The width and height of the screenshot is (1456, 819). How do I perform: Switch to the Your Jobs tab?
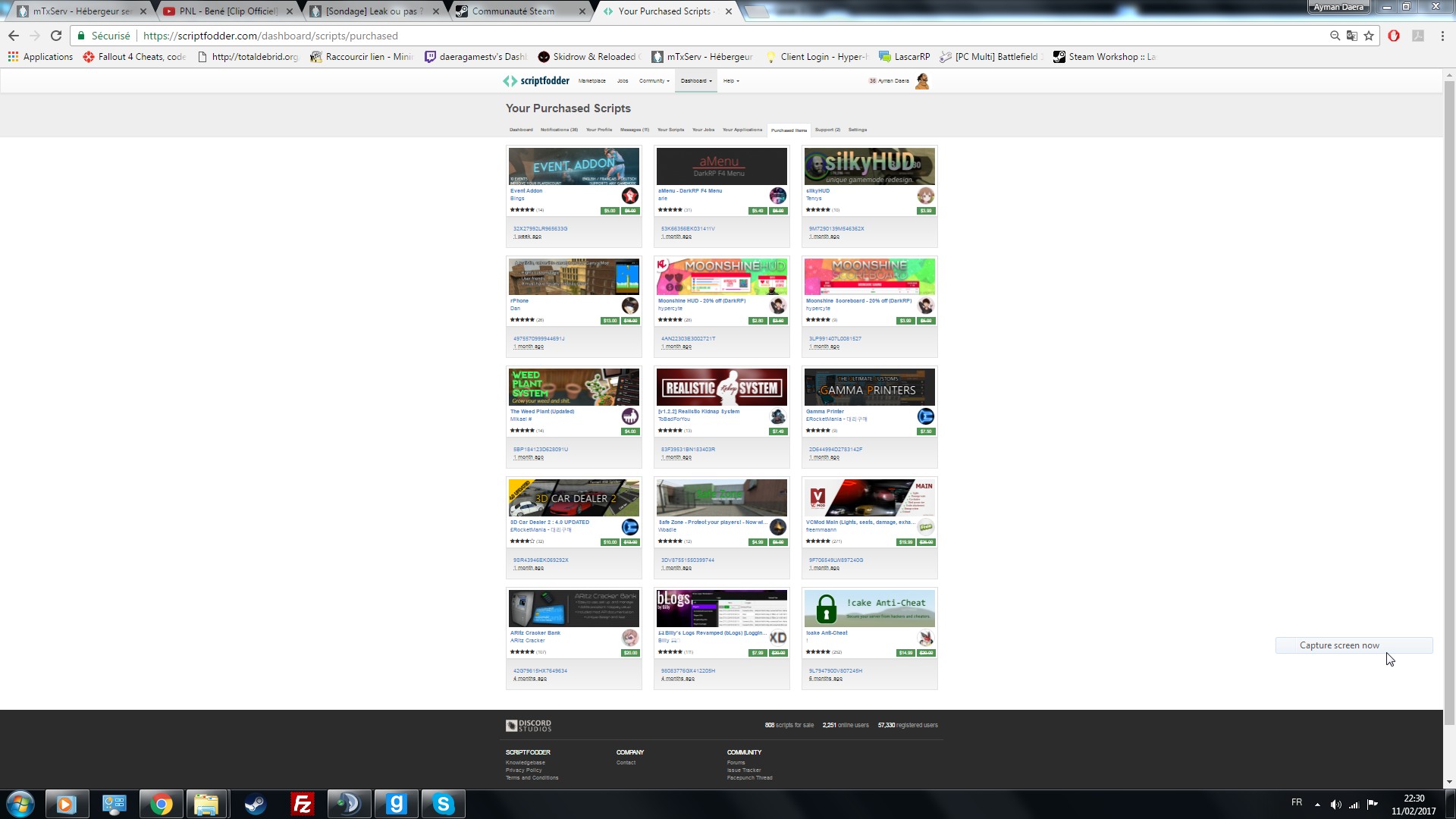(703, 130)
